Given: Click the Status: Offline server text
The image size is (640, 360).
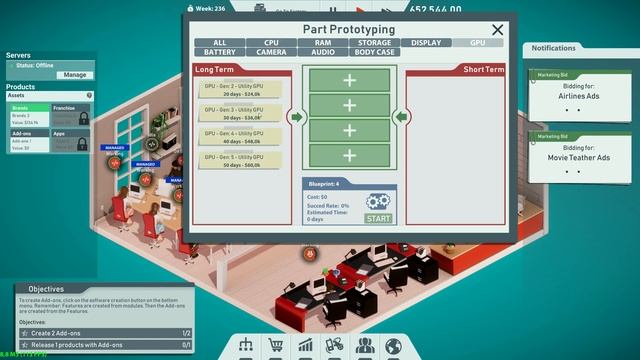Looking at the screenshot, I should point(35,65).
